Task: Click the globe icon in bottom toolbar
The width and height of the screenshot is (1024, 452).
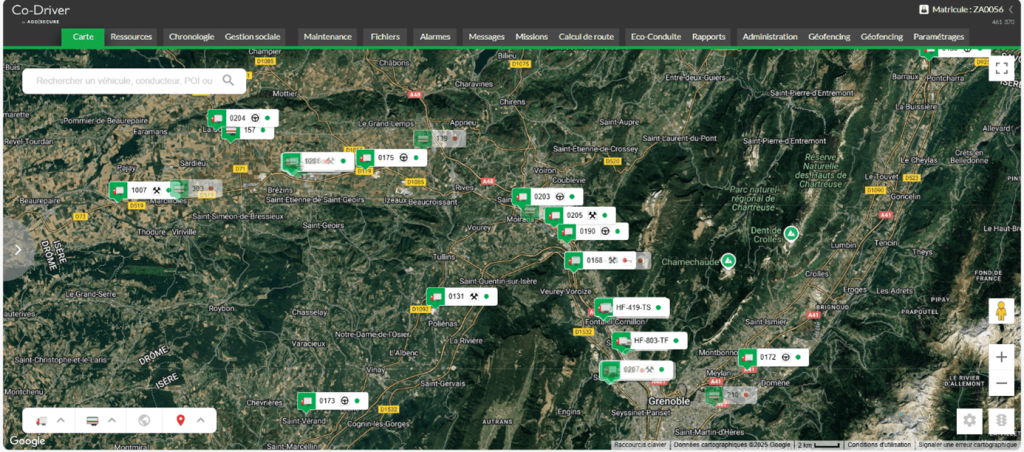Action: tap(144, 420)
